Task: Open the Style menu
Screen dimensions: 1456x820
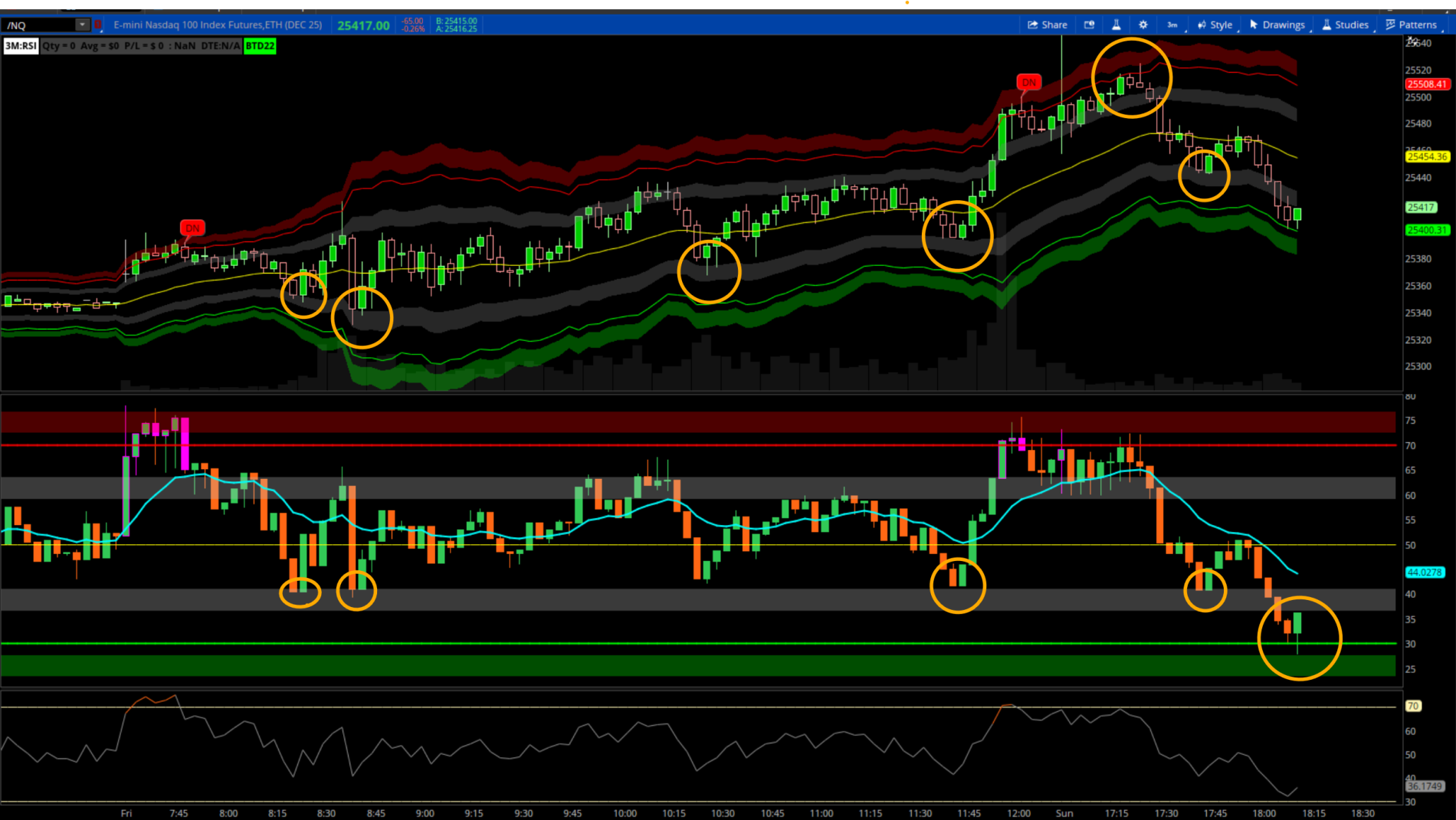Action: click(x=1215, y=25)
